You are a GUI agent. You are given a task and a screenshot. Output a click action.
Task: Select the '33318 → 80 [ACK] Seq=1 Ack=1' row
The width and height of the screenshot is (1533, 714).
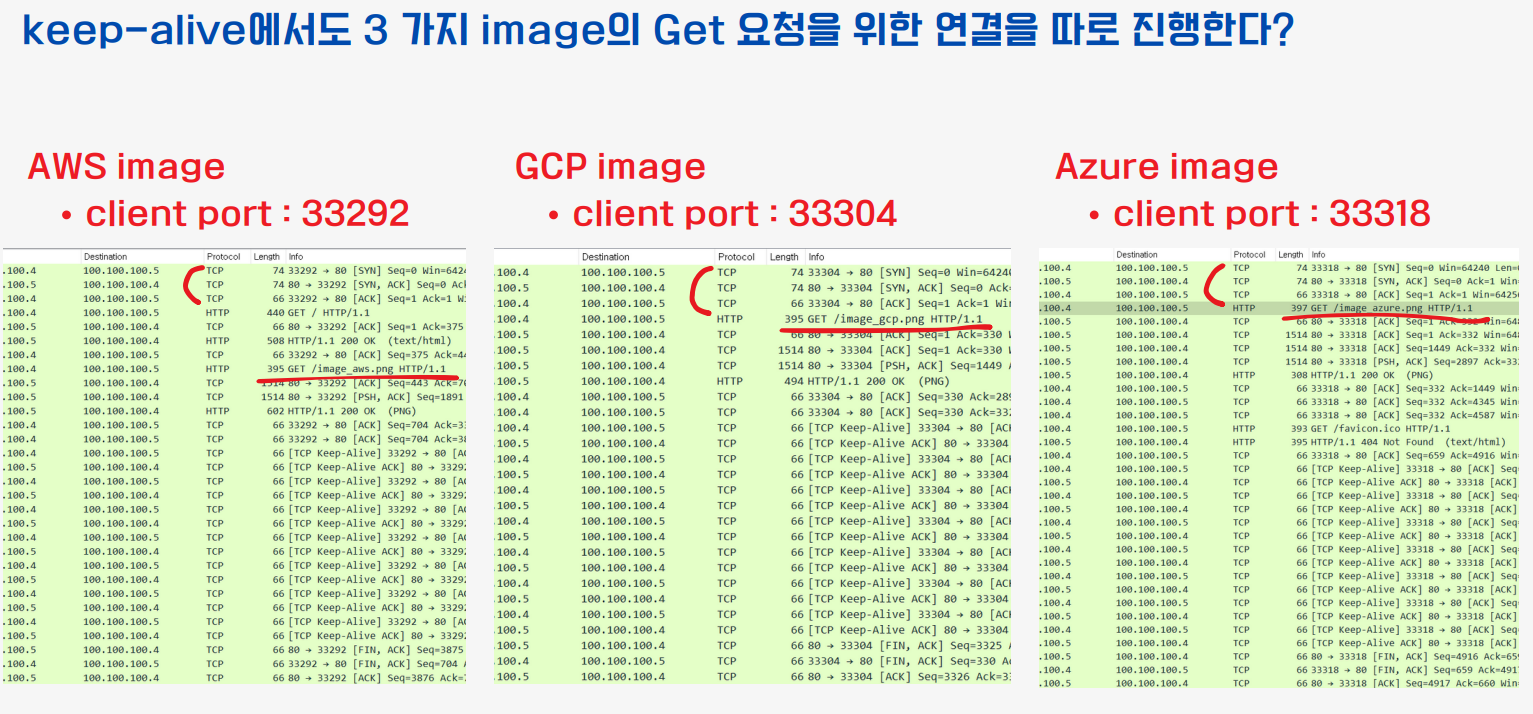(x=1279, y=295)
